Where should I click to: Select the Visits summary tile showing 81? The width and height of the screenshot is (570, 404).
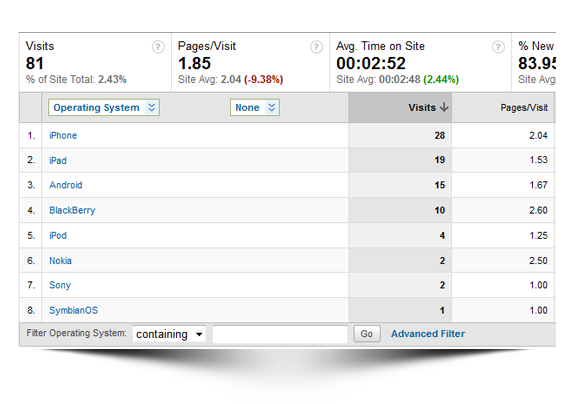(x=95, y=63)
